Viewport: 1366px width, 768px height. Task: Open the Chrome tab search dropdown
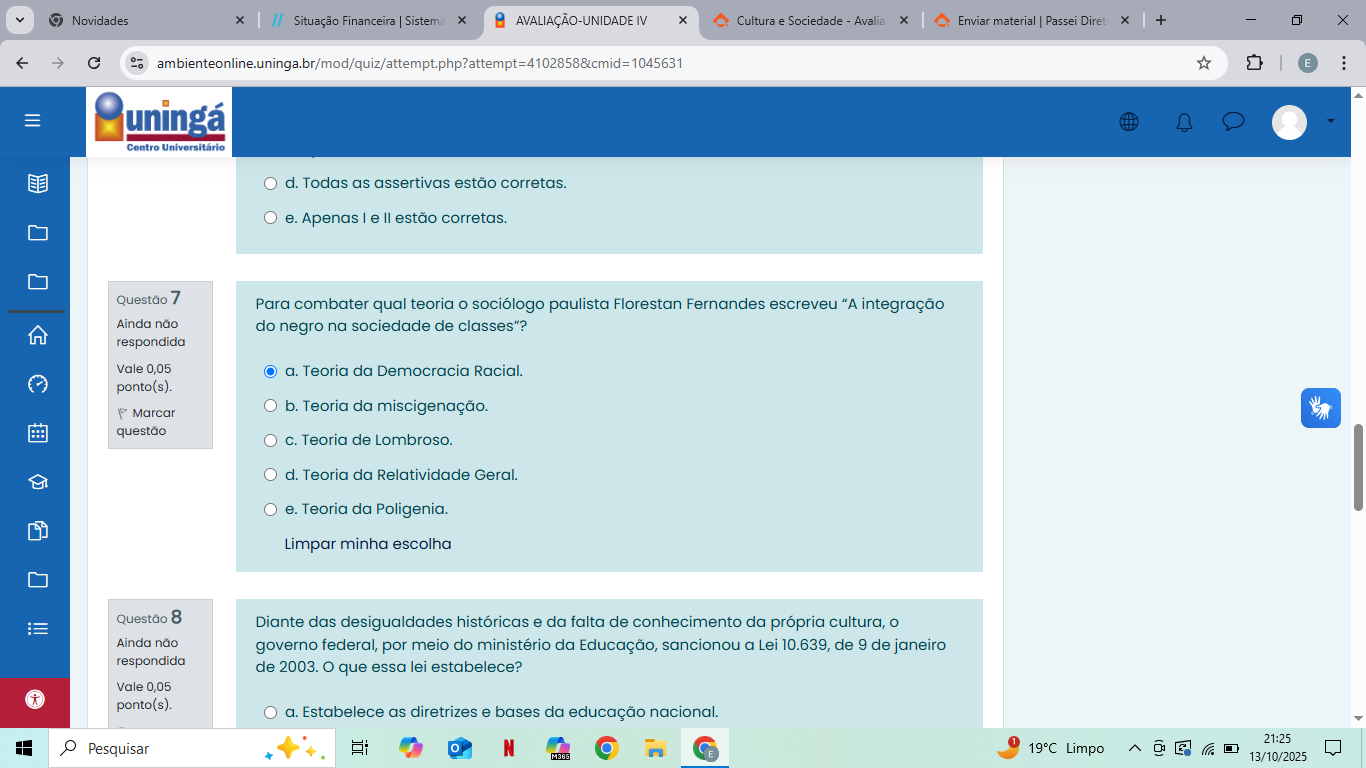[x=20, y=20]
